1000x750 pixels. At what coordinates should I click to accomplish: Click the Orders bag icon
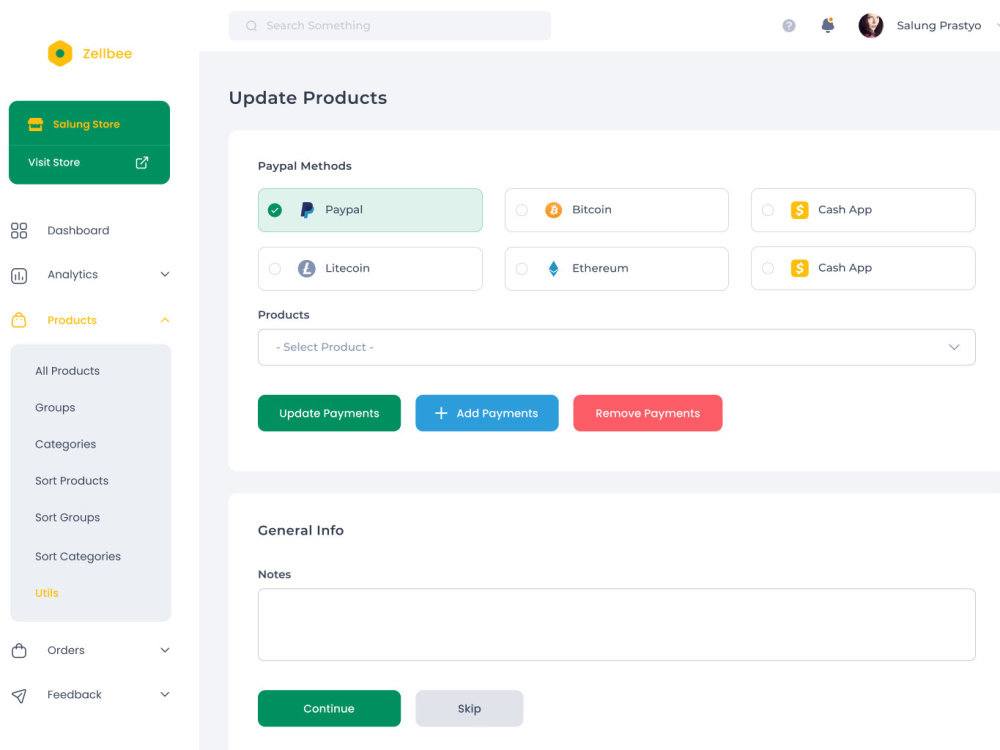tap(19, 651)
